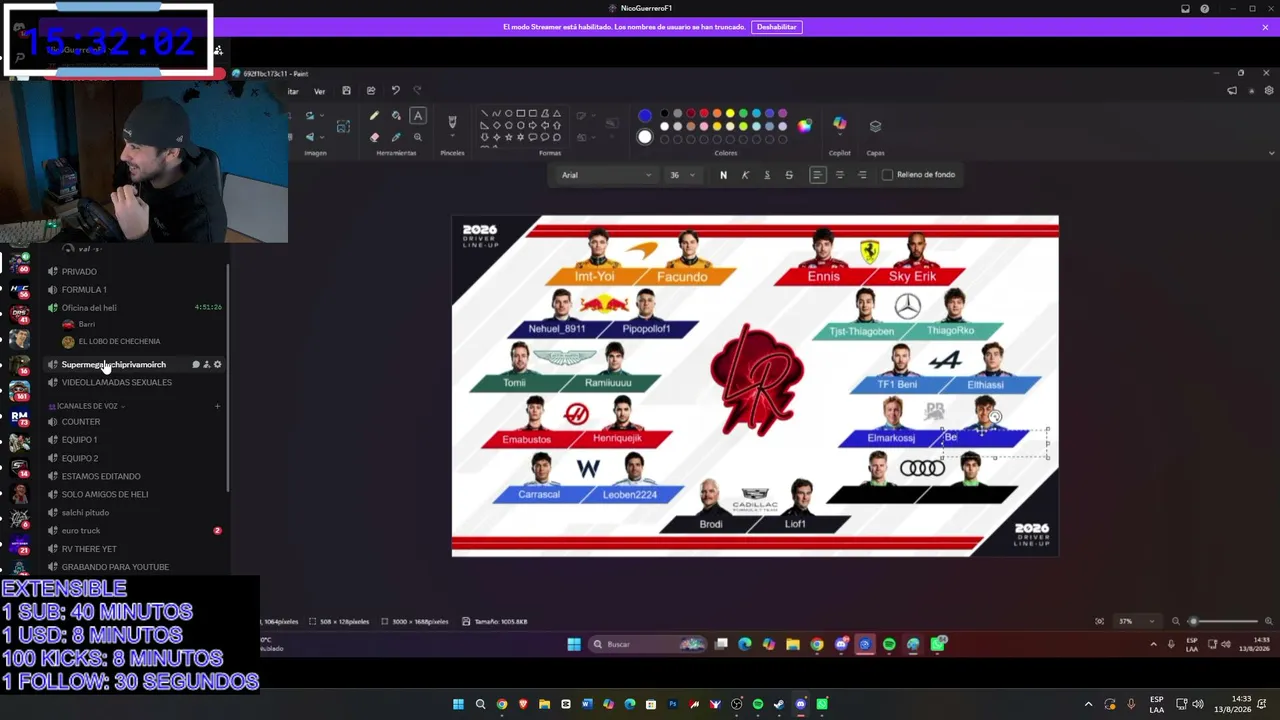This screenshot has width=1280, height=720.
Task: Select the Magnifier tool in Paint
Action: [x=418, y=137]
